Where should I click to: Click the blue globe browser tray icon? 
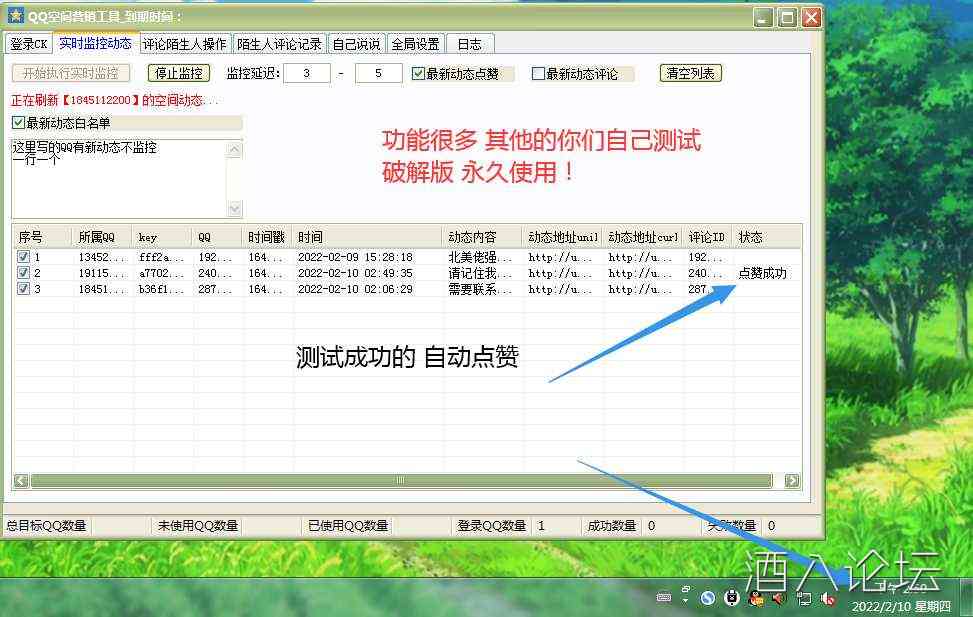point(708,598)
